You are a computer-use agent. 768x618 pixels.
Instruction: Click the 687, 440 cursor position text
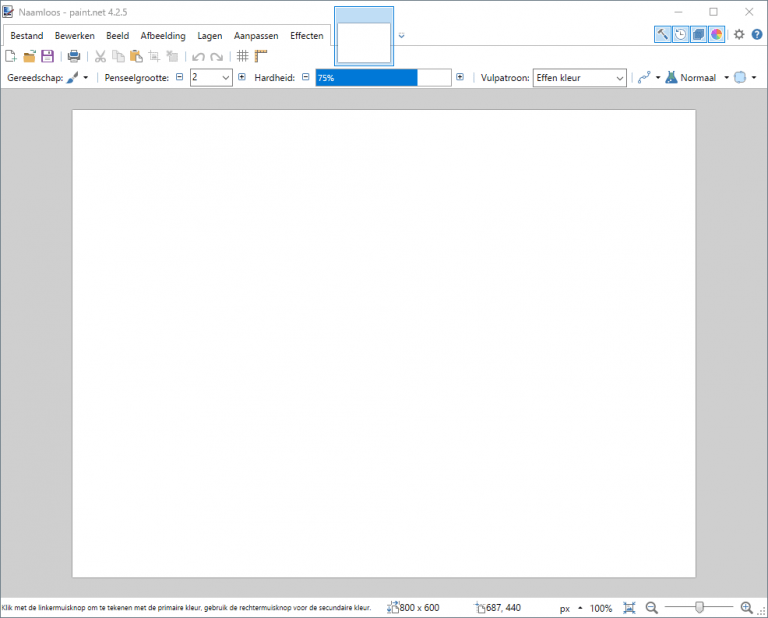tap(504, 608)
